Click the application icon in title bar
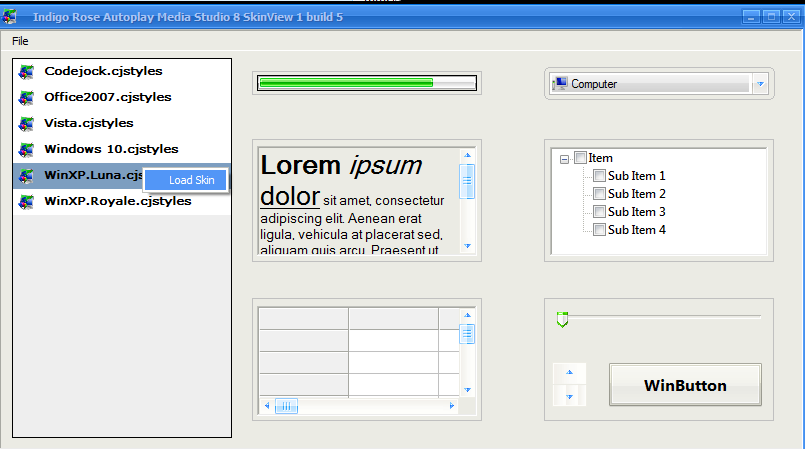Screen dimensions: 805x449 coord(9,17)
